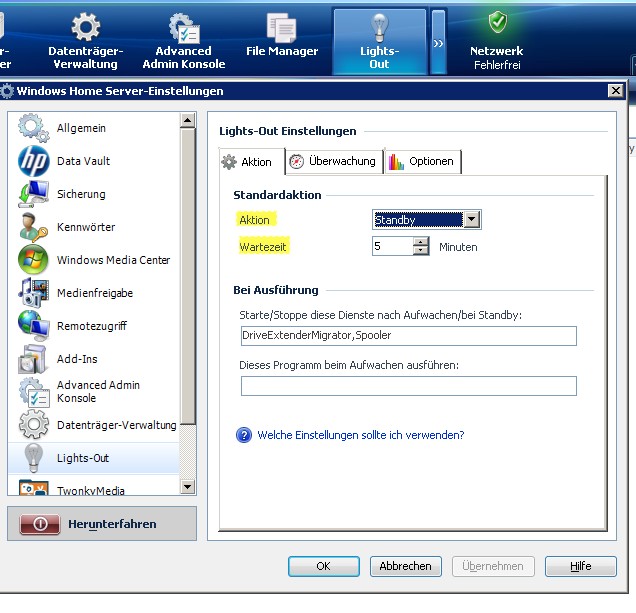Open link Welche Einstellungen sollte ich verwenden?
636x613 pixels.
[x=361, y=435]
